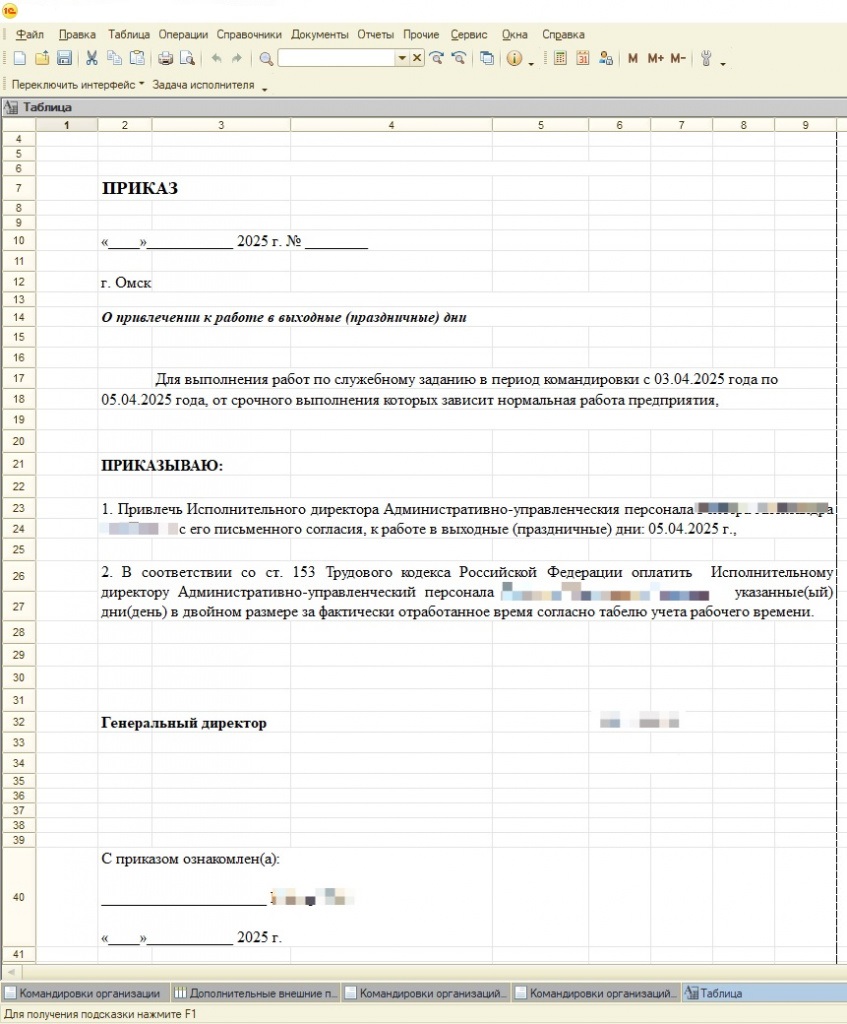Expand arrow next to help icon

531,63
